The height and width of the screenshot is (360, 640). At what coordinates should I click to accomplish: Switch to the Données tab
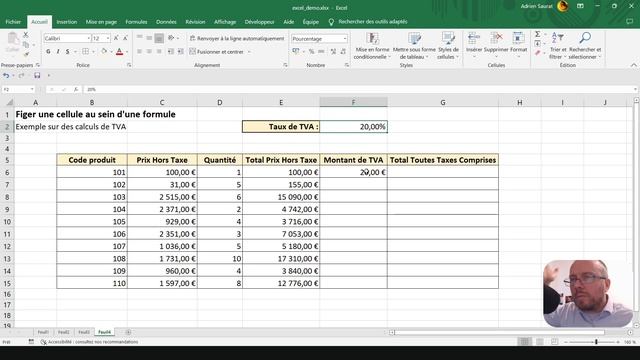(166, 22)
